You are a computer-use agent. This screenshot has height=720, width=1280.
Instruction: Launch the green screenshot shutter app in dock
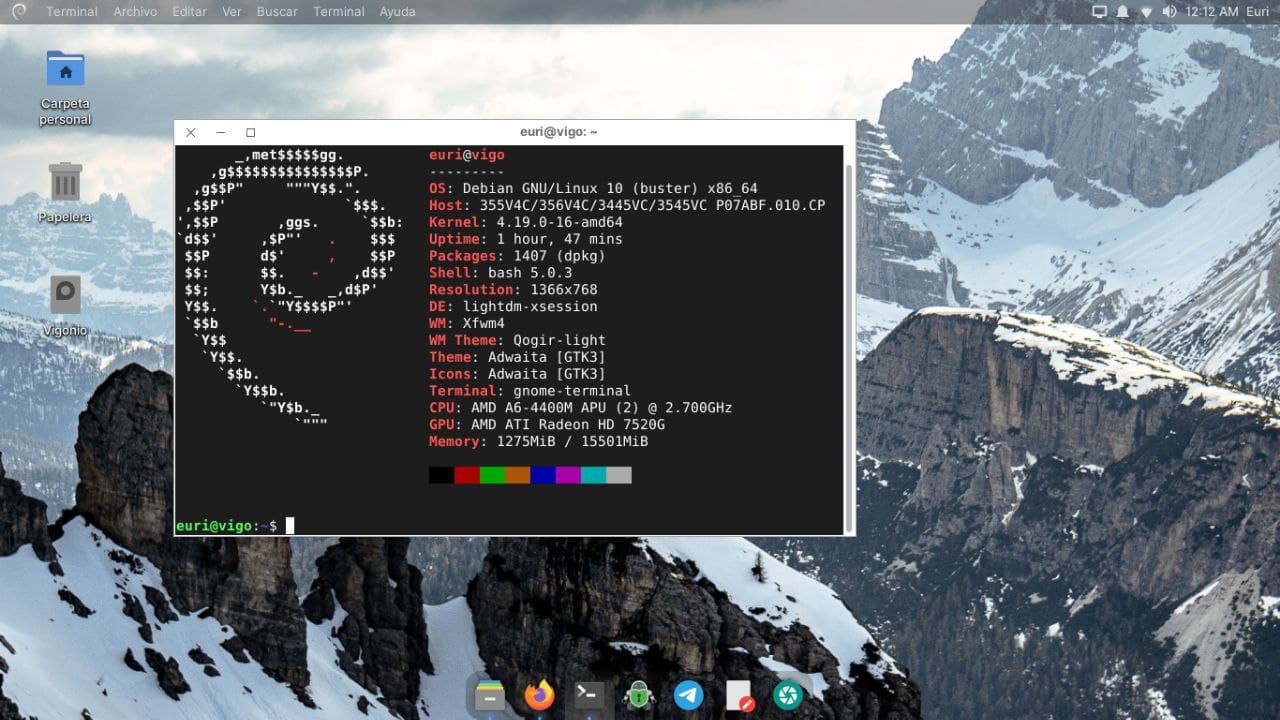click(x=788, y=695)
